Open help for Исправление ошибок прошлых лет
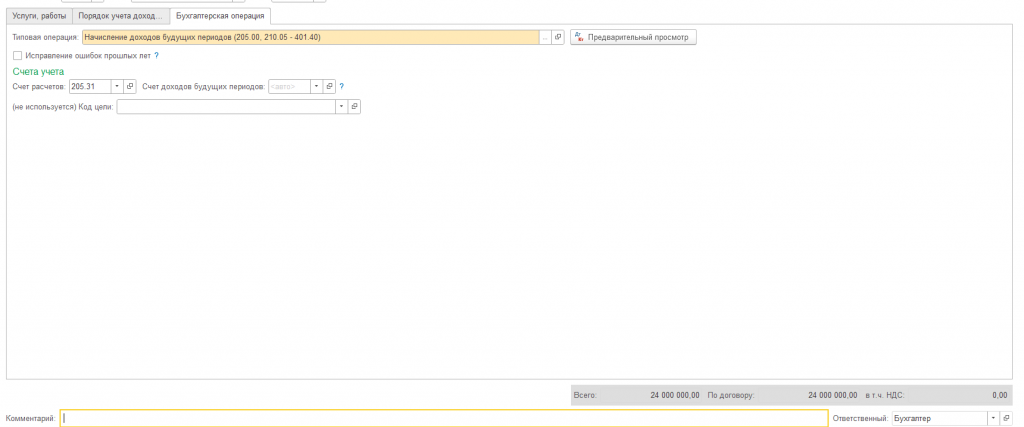 pyautogui.click(x=157, y=55)
